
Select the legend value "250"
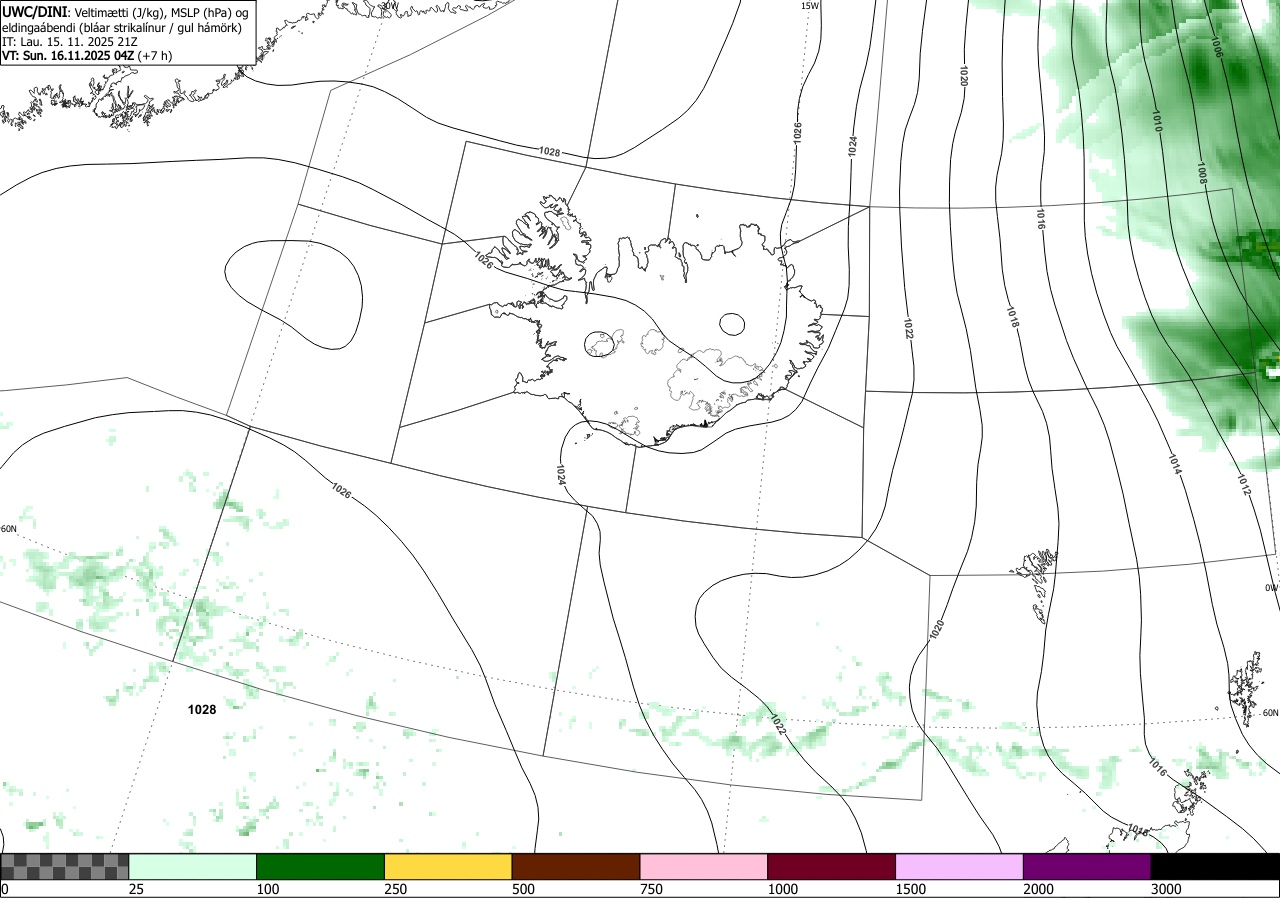[395, 889]
